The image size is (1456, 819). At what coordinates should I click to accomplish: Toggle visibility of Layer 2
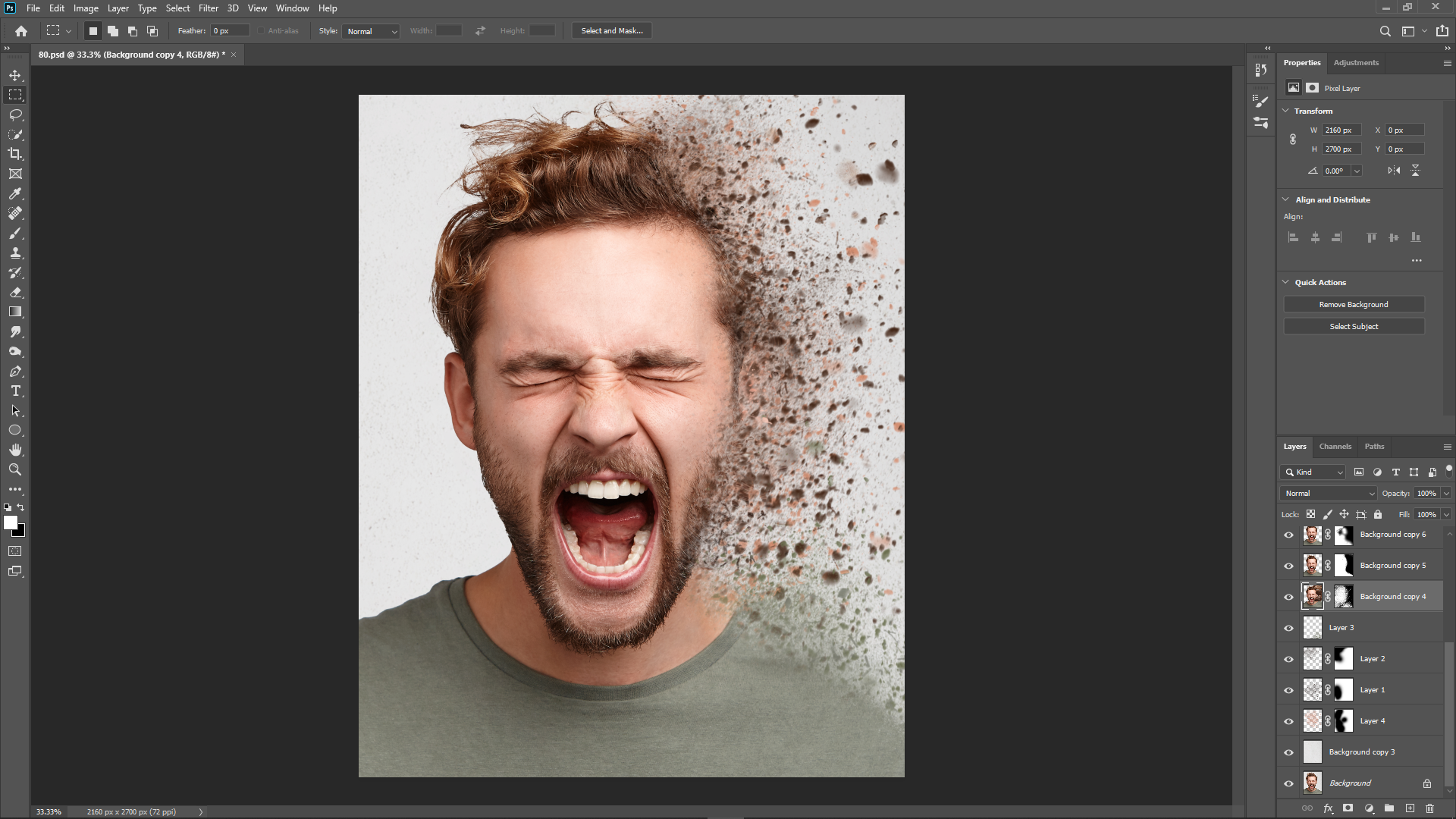1288,659
